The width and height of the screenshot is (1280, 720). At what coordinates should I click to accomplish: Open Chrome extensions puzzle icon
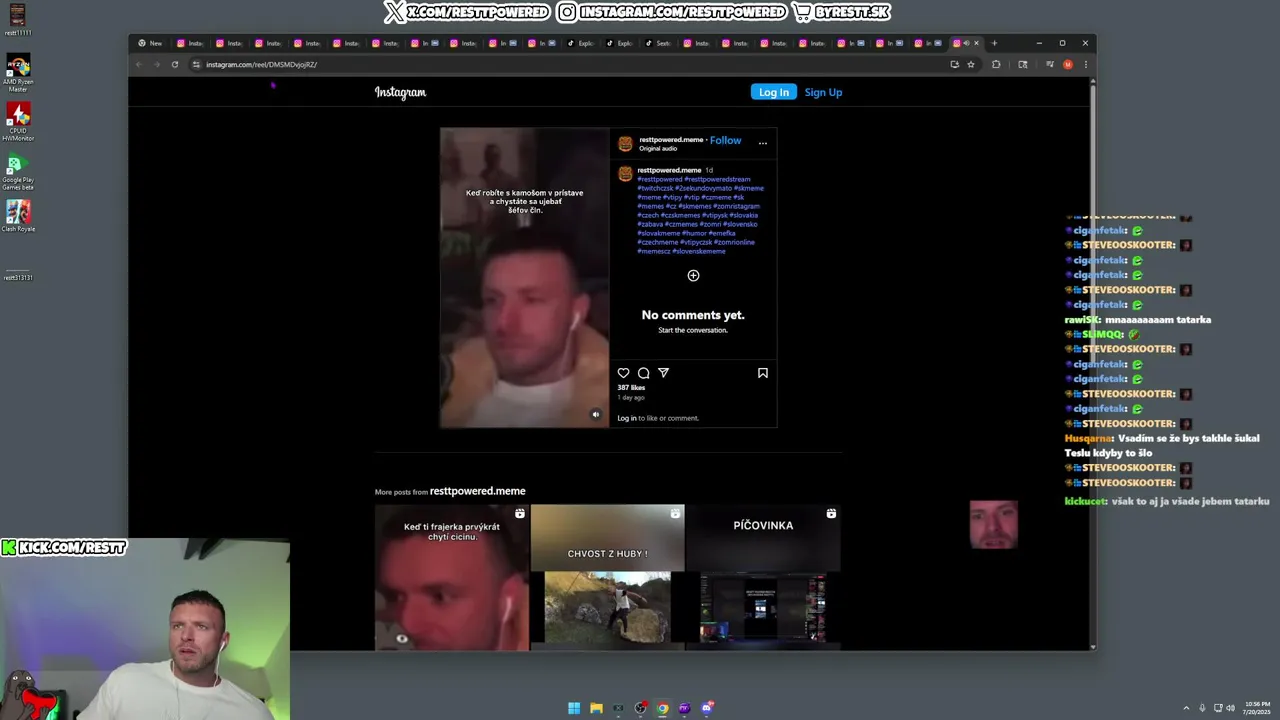coord(996,64)
